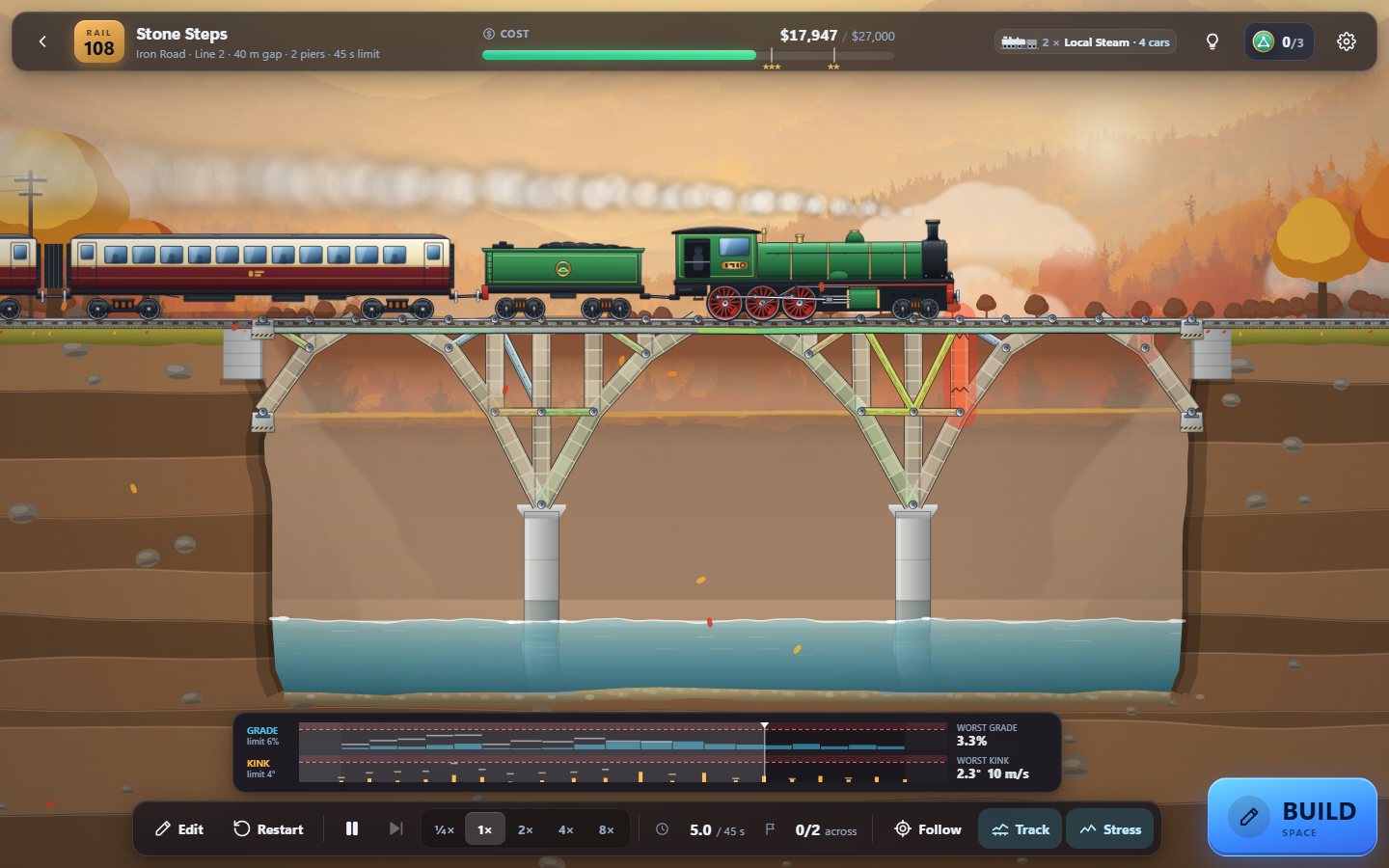Click the flag crossings icon

(770, 829)
